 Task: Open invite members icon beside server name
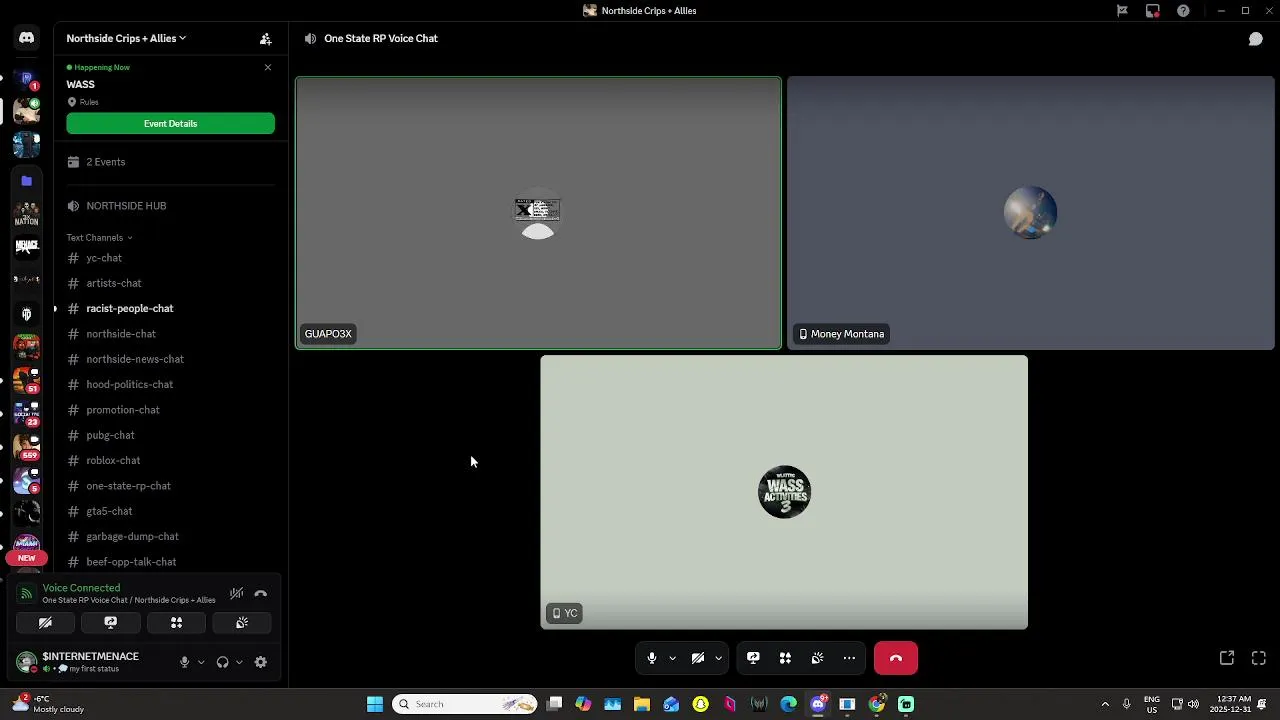coord(265,39)
